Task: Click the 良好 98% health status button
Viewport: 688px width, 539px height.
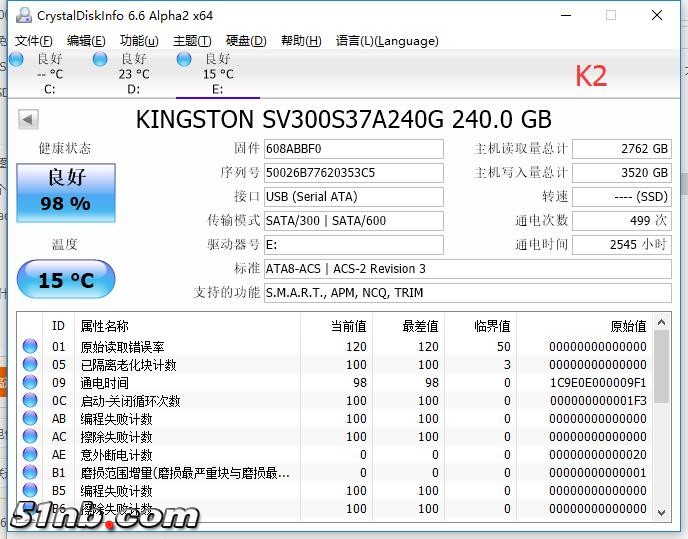Action: point(66,192)
